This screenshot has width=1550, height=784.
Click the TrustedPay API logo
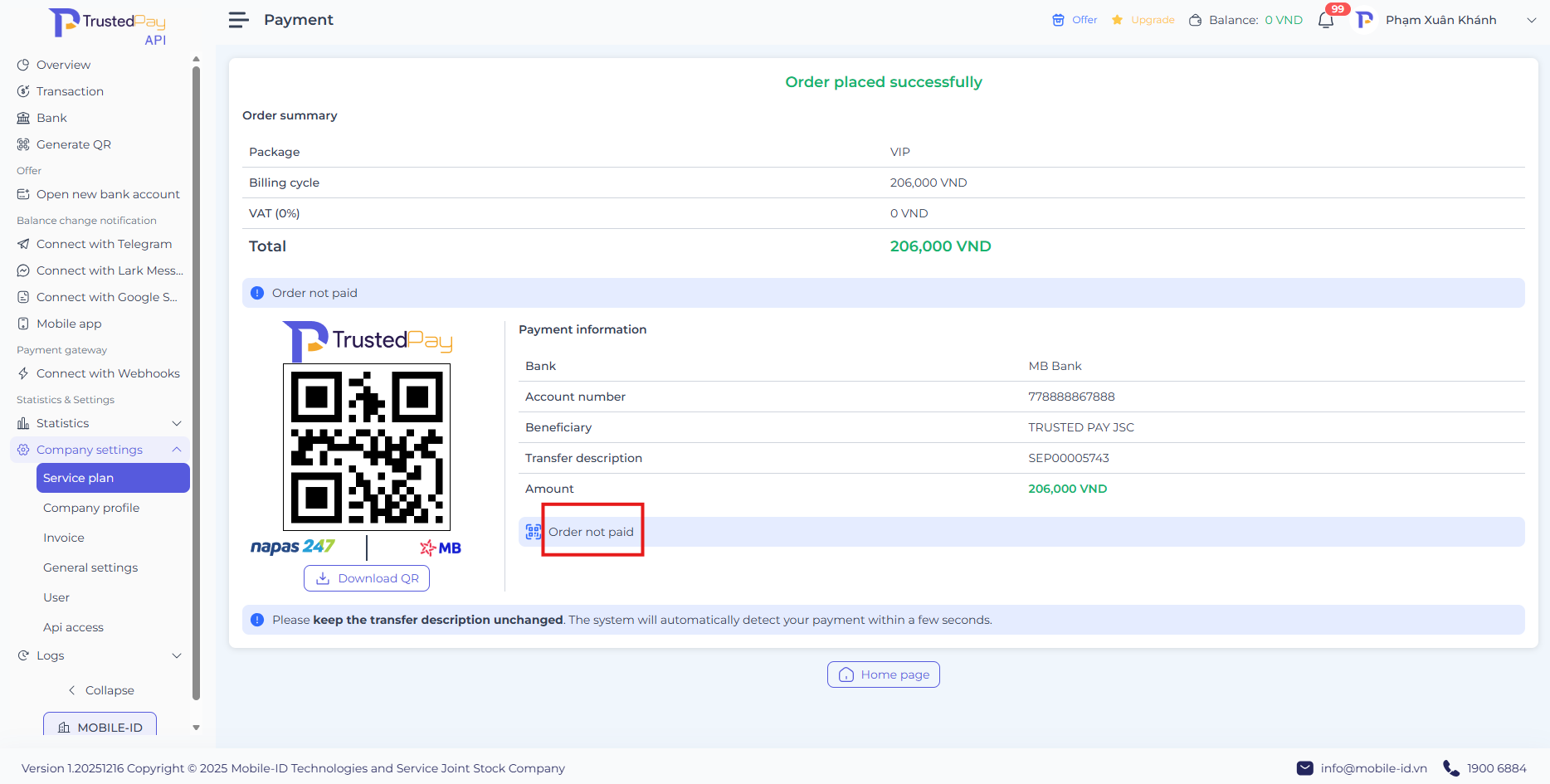point(108,26)
